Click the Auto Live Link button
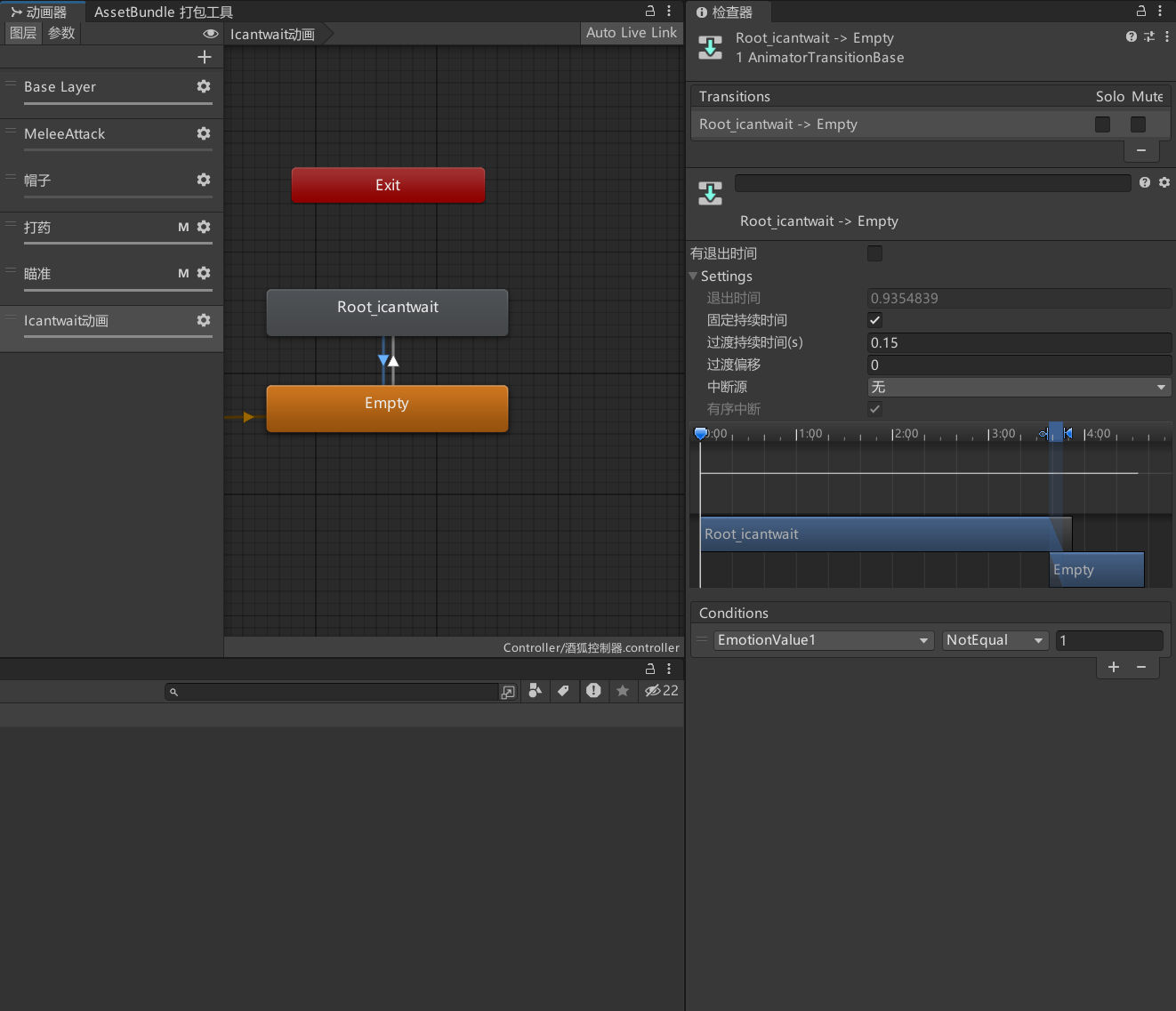Viewport: 1176px width, 1011px height. pos(631,33)
